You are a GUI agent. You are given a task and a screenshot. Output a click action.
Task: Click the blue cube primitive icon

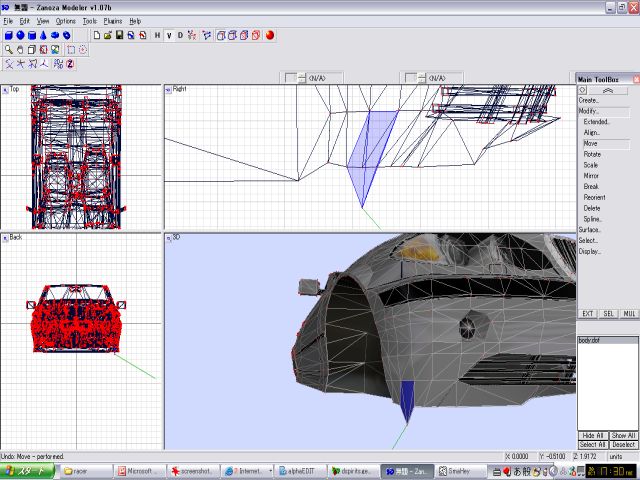pyautogui.click(x=8, y=35)
